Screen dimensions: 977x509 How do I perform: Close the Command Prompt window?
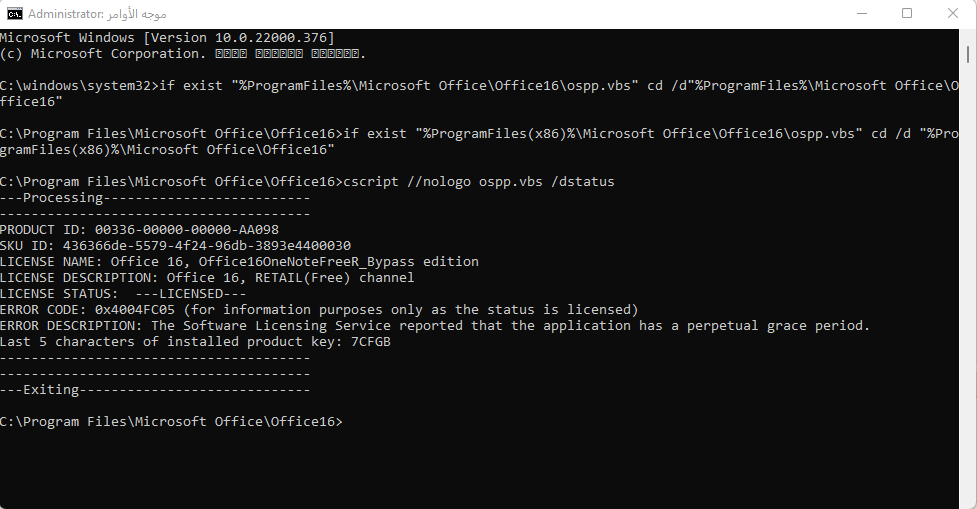(952, 14)
